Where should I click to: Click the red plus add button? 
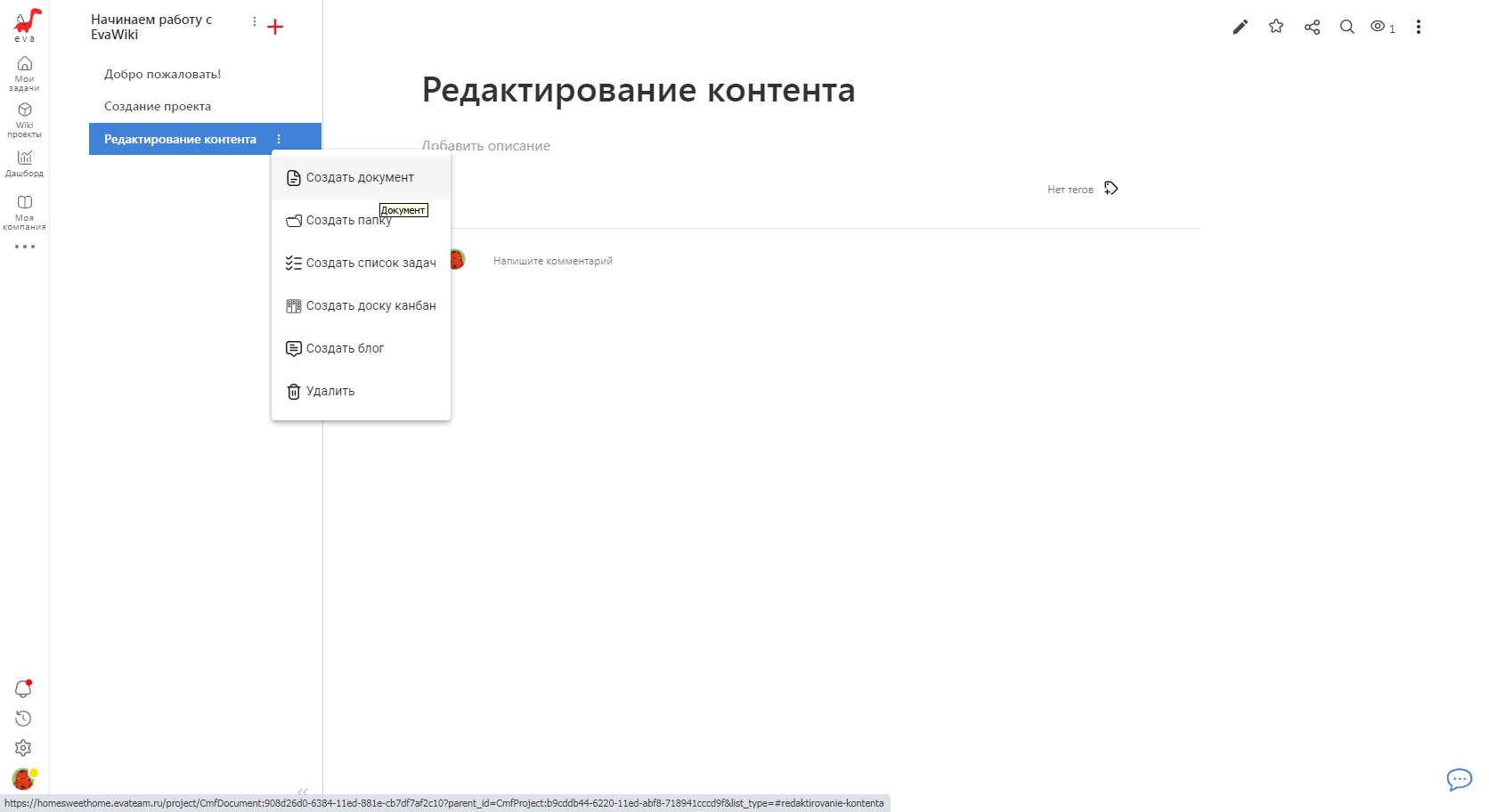[x=275, y=27]
